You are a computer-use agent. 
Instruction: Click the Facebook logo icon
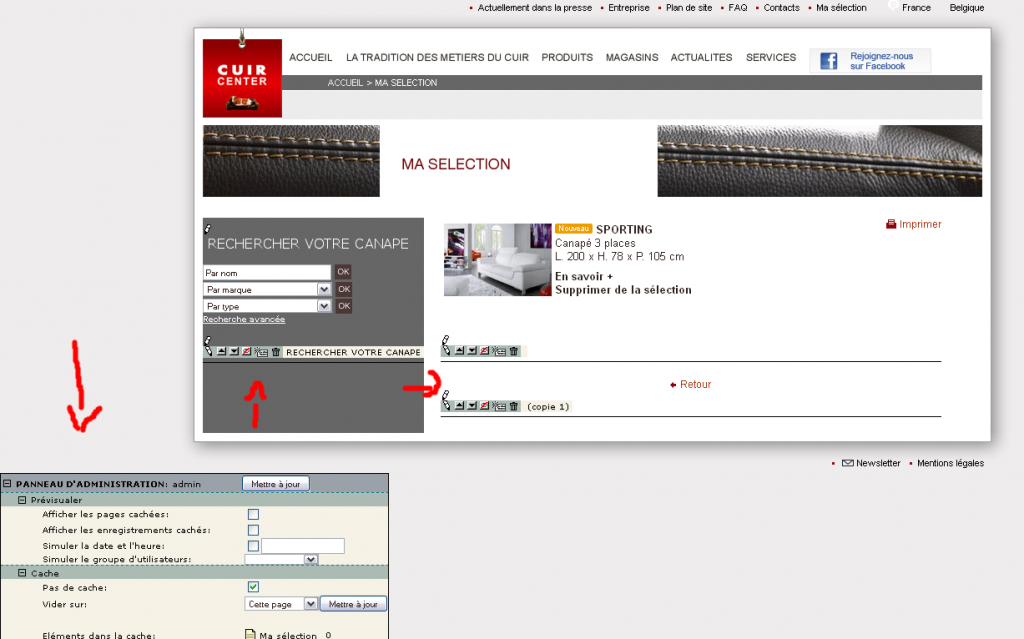pos(829,61)
